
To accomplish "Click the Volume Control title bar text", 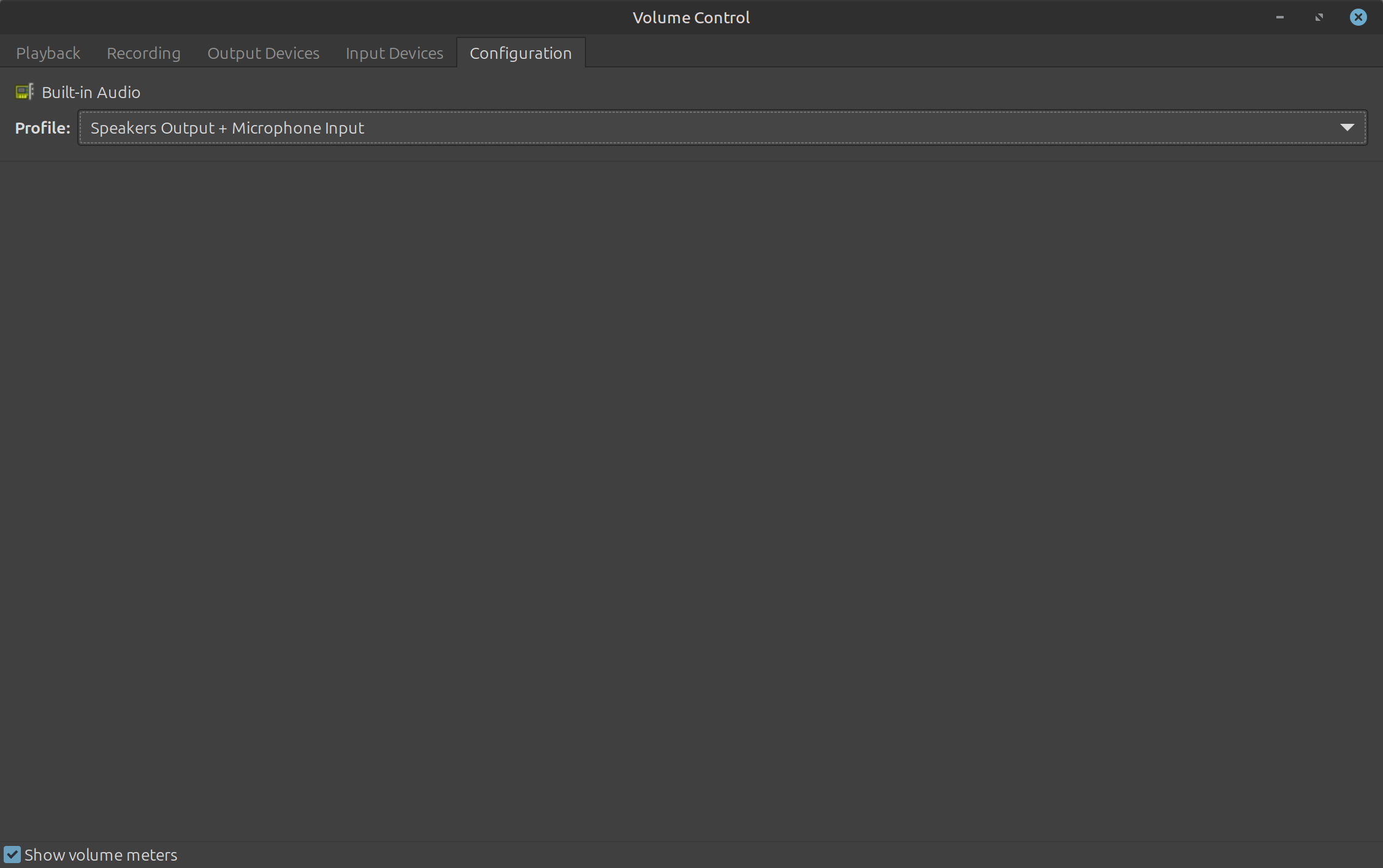I will [x=691, y=17].
